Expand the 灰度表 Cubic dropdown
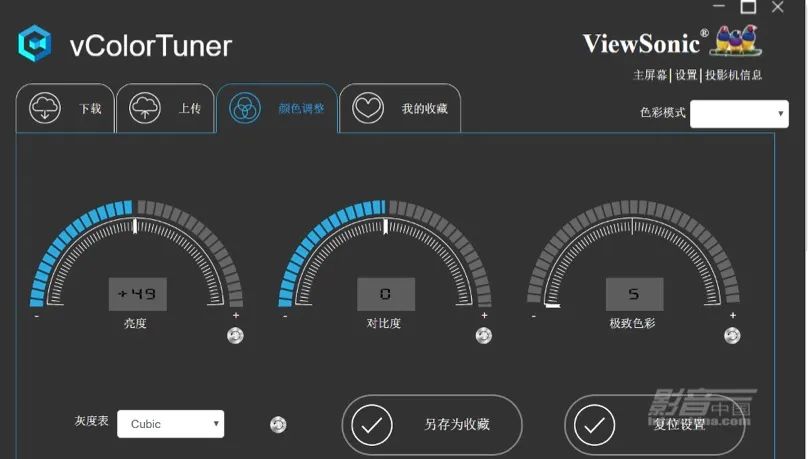The height and width of the screenshot is (459, 808). tap(170, 424)
